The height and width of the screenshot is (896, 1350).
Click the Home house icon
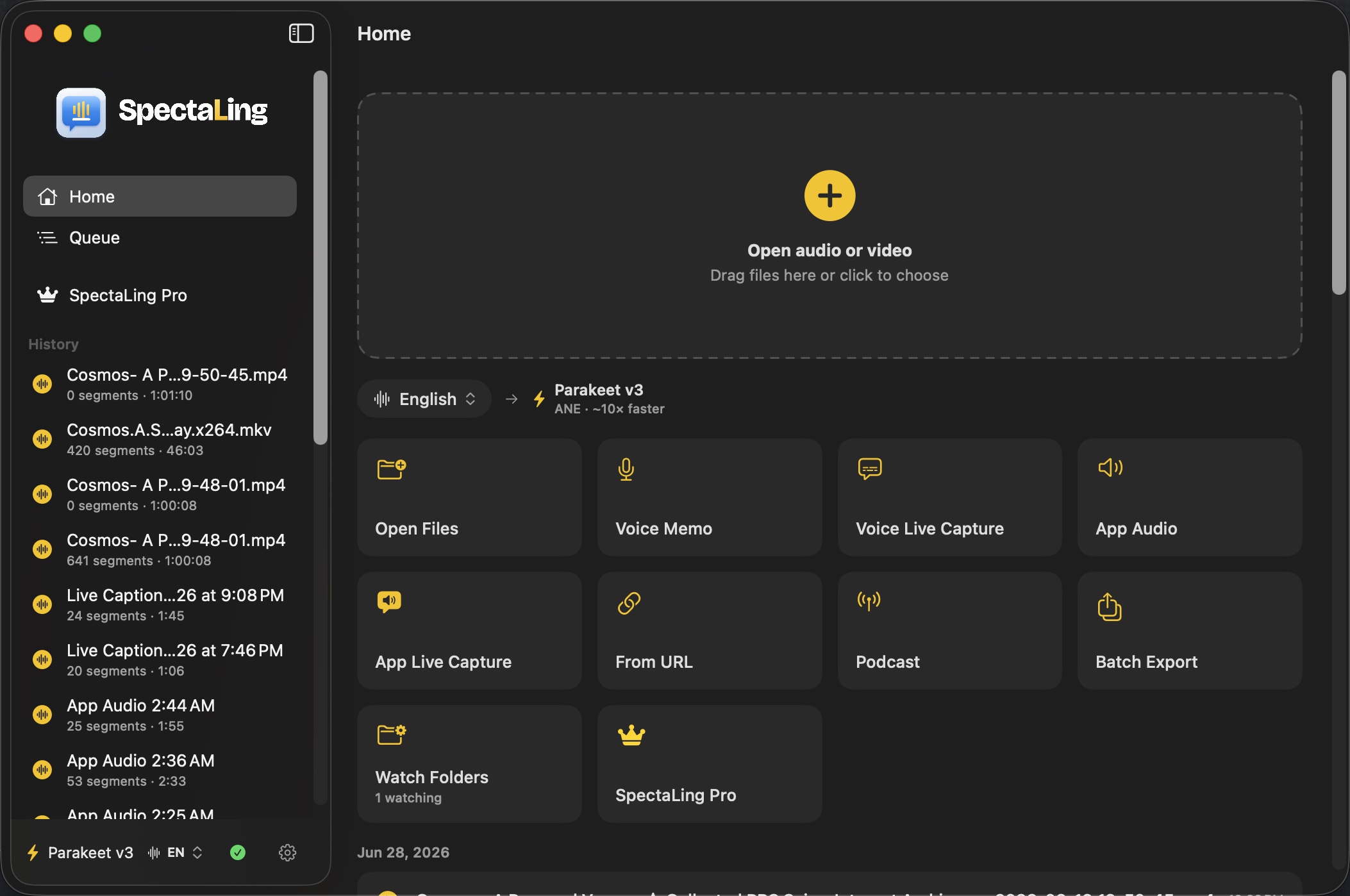47,196
